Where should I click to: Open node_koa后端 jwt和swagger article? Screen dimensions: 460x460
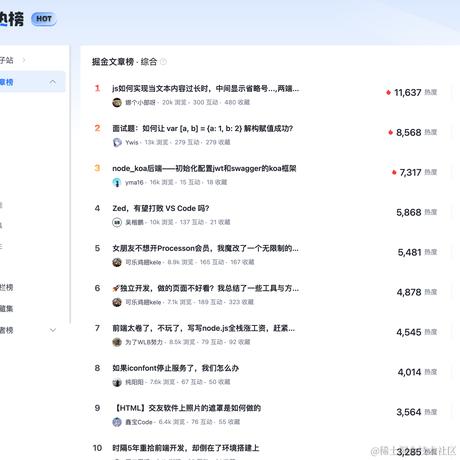click(204, 168)
